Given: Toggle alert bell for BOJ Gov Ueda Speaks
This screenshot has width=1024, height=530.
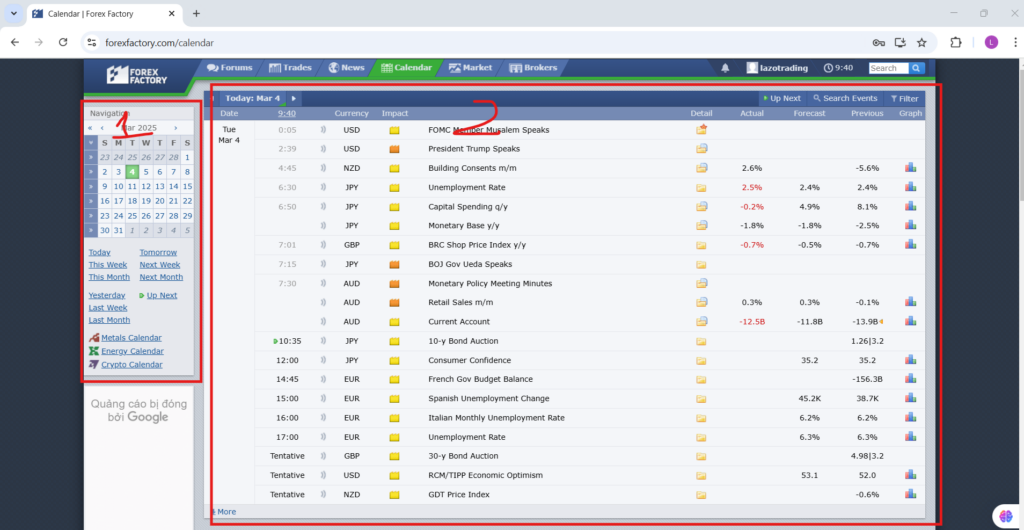Looking at the screenshot, I should point(323,264).
